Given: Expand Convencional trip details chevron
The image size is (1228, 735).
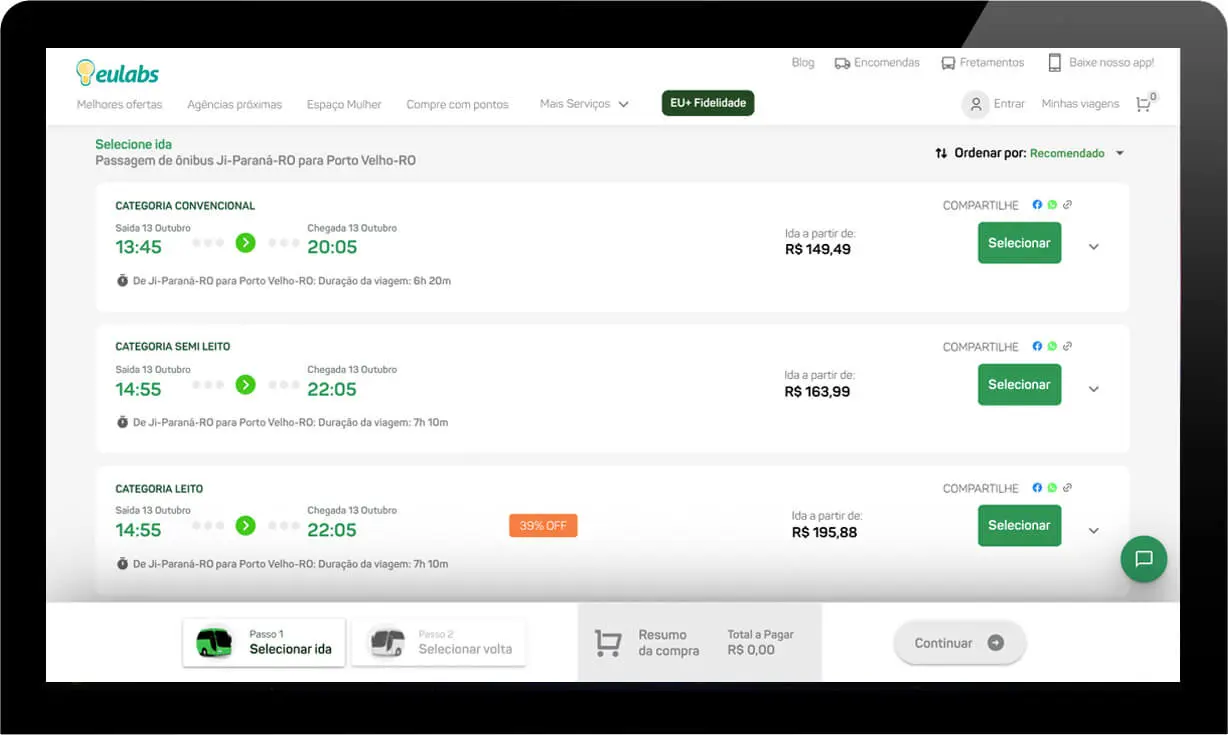Looking at the screenshot, I should click(x=1093, y=247).
